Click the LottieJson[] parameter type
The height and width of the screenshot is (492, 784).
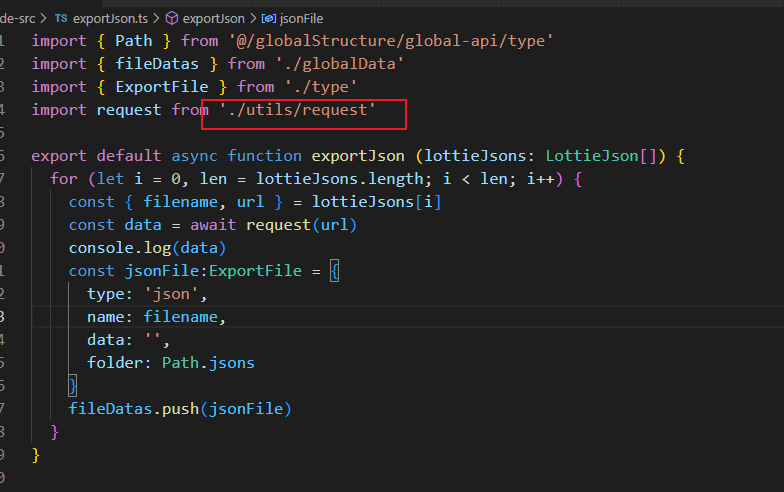click(x=601, y=156)
